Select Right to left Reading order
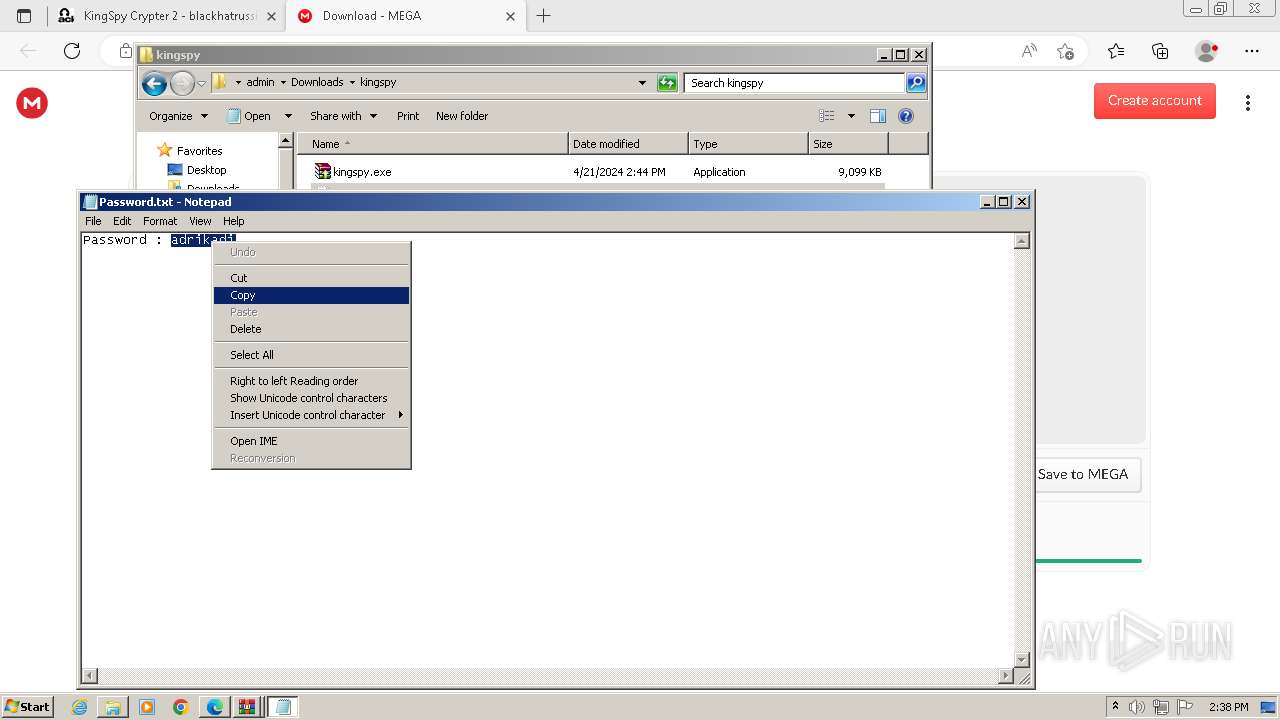 point(311,381)
